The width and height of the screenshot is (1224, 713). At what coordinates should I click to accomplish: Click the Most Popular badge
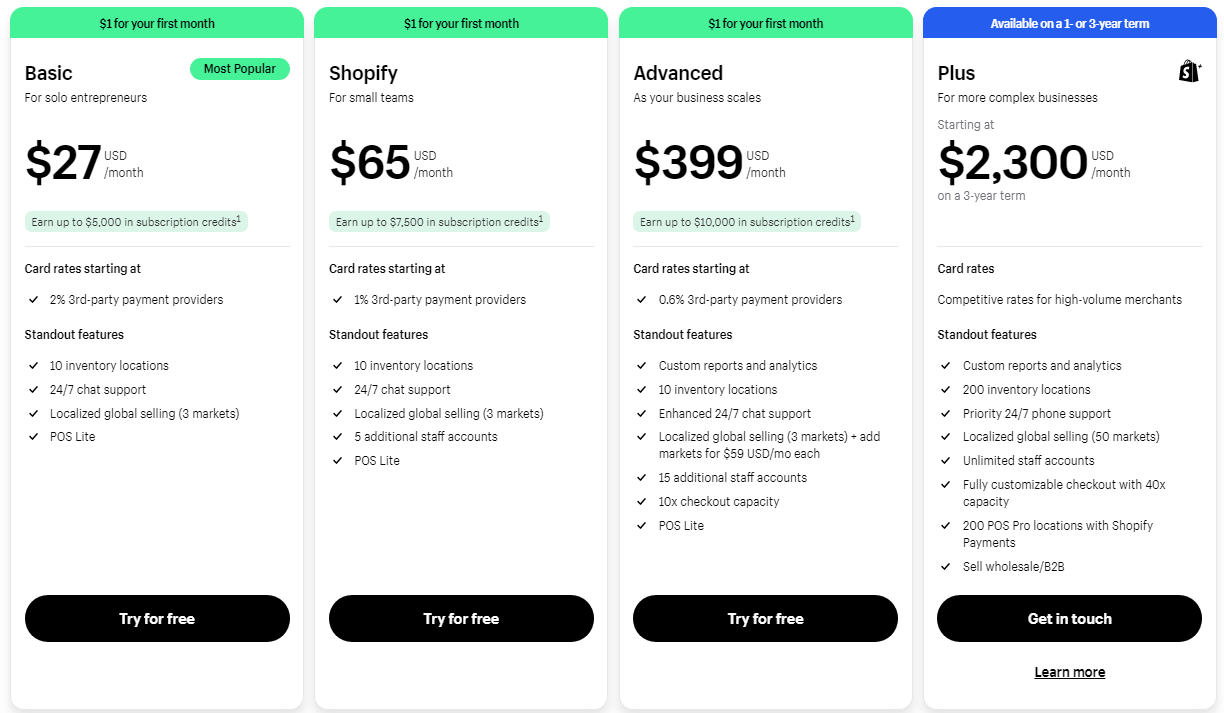240,69
